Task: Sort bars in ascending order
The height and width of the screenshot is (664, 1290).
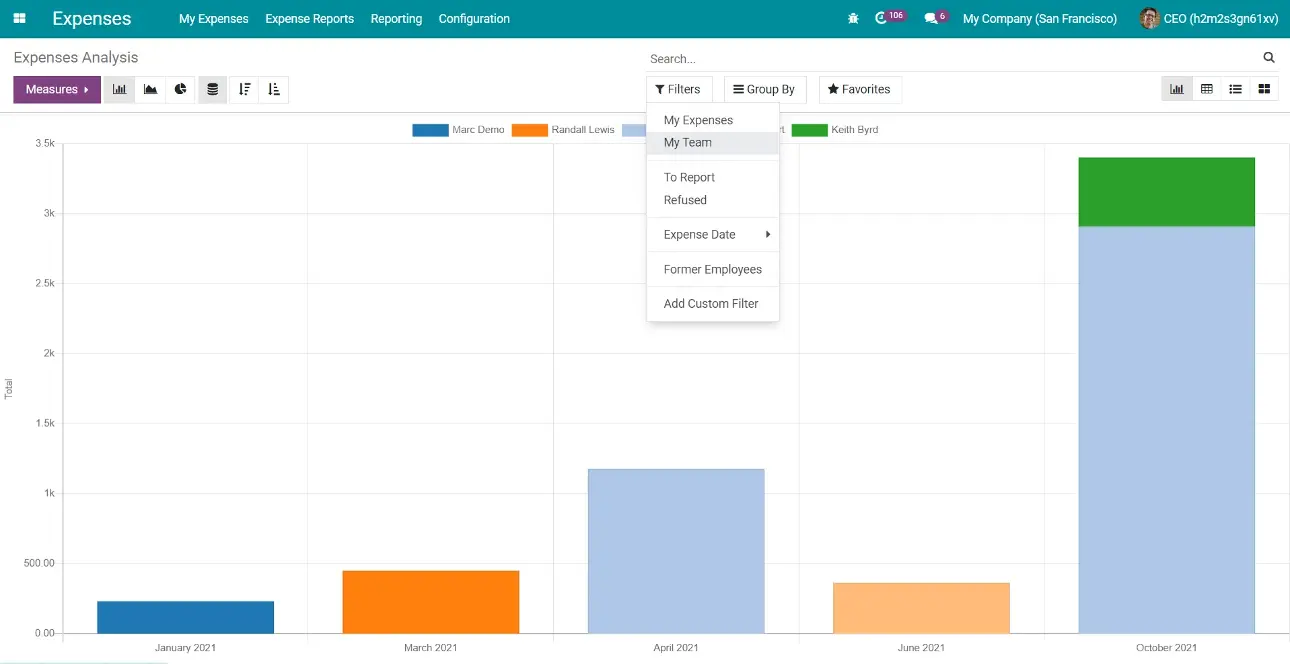Action: pos(274,89)
